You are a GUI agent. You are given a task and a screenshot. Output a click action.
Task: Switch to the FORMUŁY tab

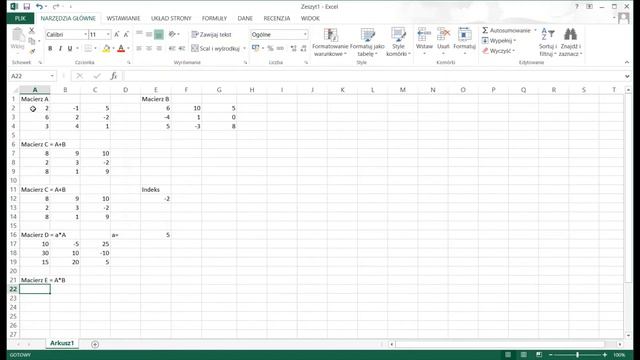pyautogui.click(x=214, y=18)
